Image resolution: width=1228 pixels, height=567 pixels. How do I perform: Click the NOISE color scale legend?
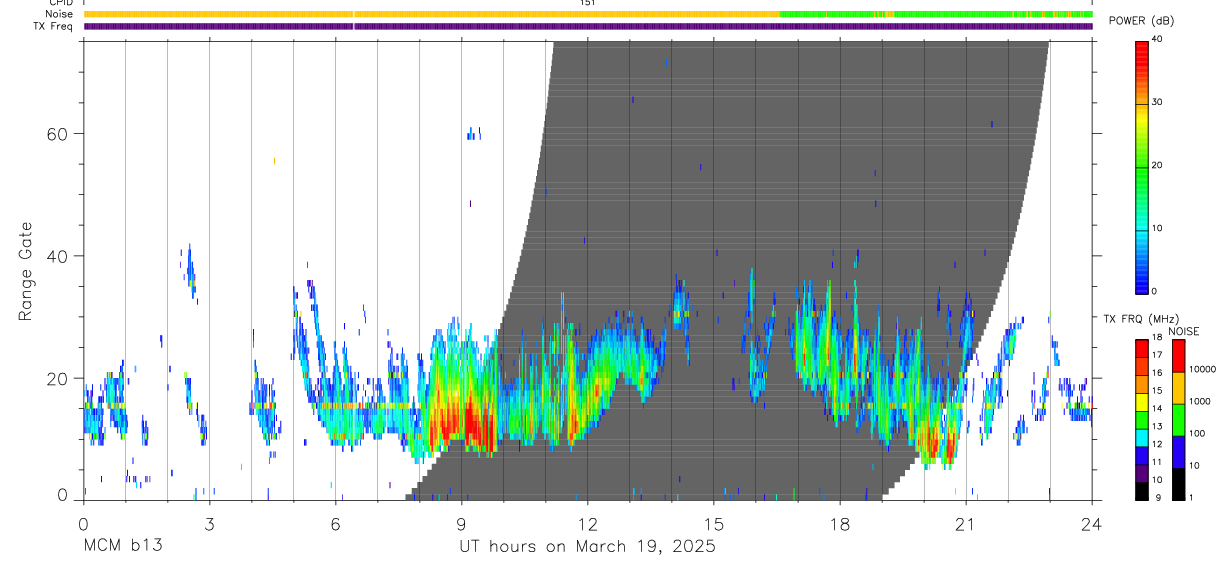pyautogui.click(x=1178, y=420)
